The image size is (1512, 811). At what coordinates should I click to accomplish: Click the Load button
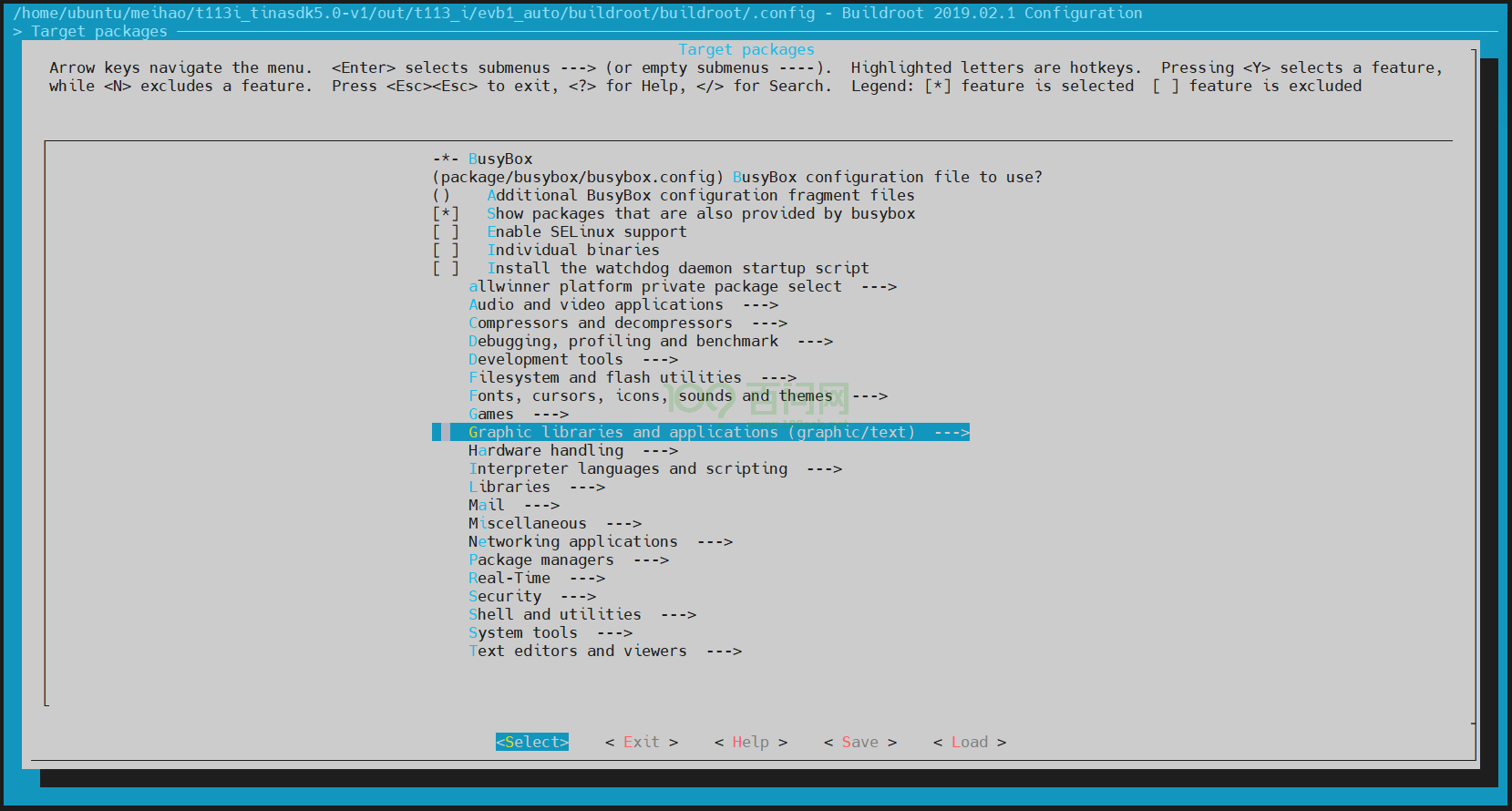click(x=969, y=743)
